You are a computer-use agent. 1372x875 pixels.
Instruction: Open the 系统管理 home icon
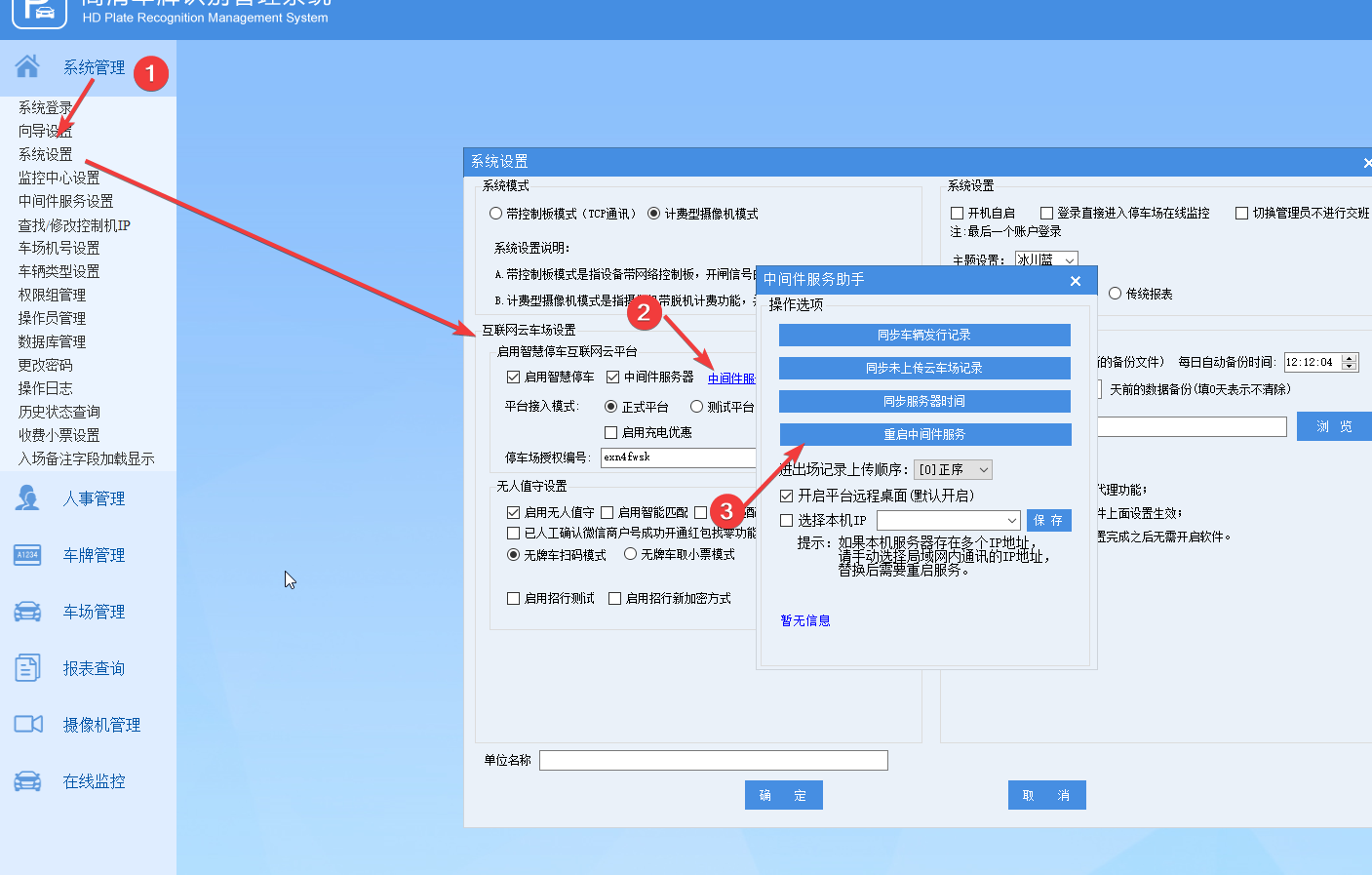coord(27,66)
